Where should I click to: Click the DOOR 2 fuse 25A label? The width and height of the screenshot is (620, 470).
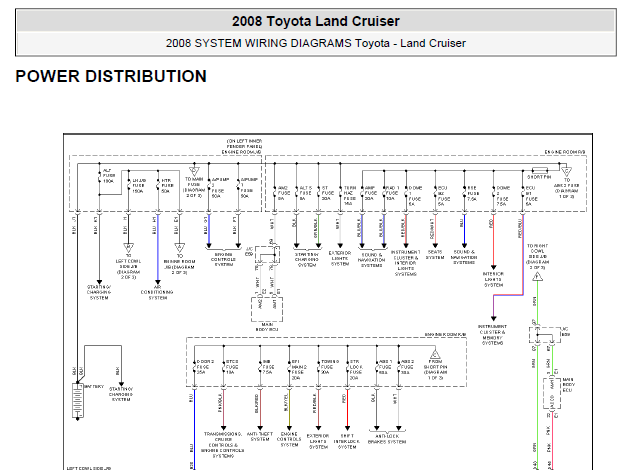[x=206, y=367]
